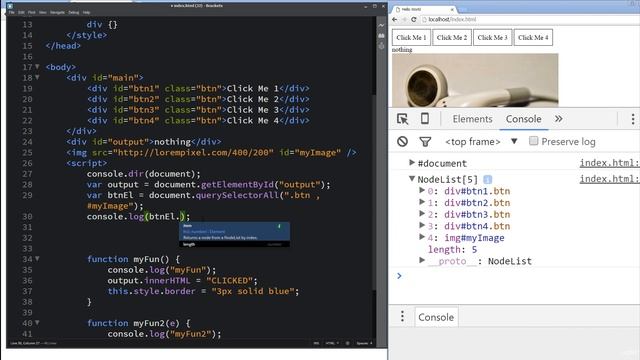Image resolution: width=640 pixels, height=360 pixels.
Task: Select the Console tab in DevTools
Action: pyautogui.click(x=523, y=119)
